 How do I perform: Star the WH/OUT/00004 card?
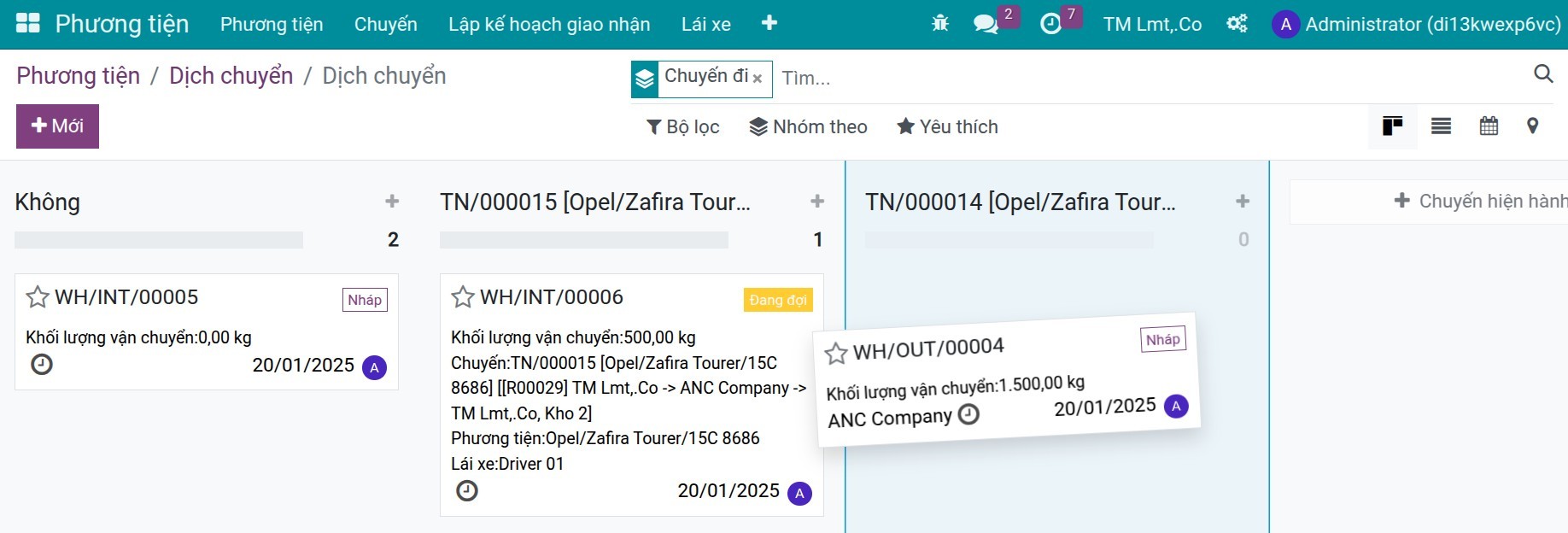836,353
